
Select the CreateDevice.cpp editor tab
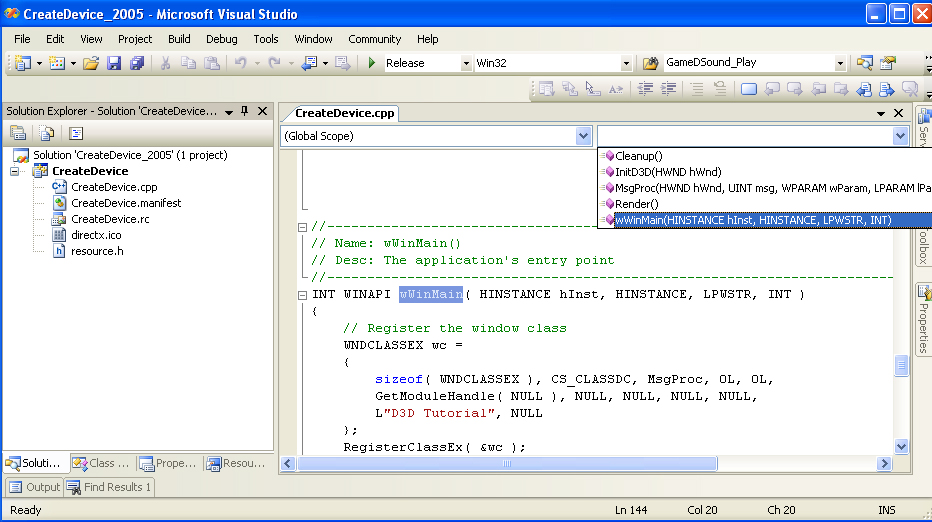pos(344,113)
